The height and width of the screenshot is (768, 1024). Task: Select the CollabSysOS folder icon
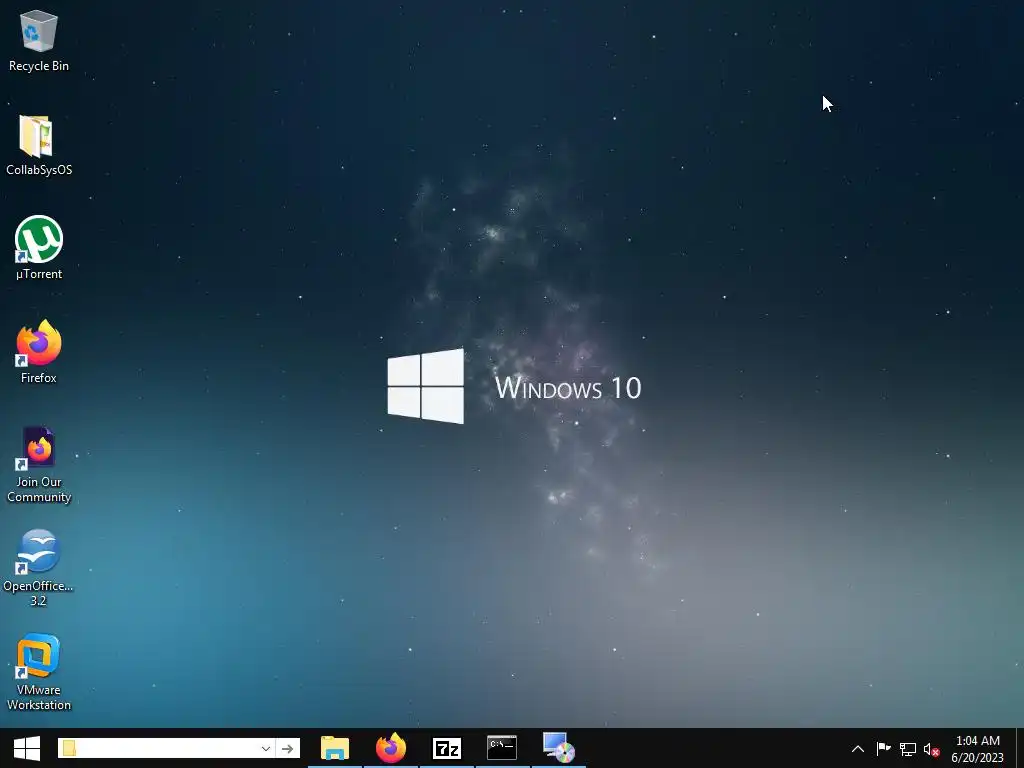tap(39, 145)
